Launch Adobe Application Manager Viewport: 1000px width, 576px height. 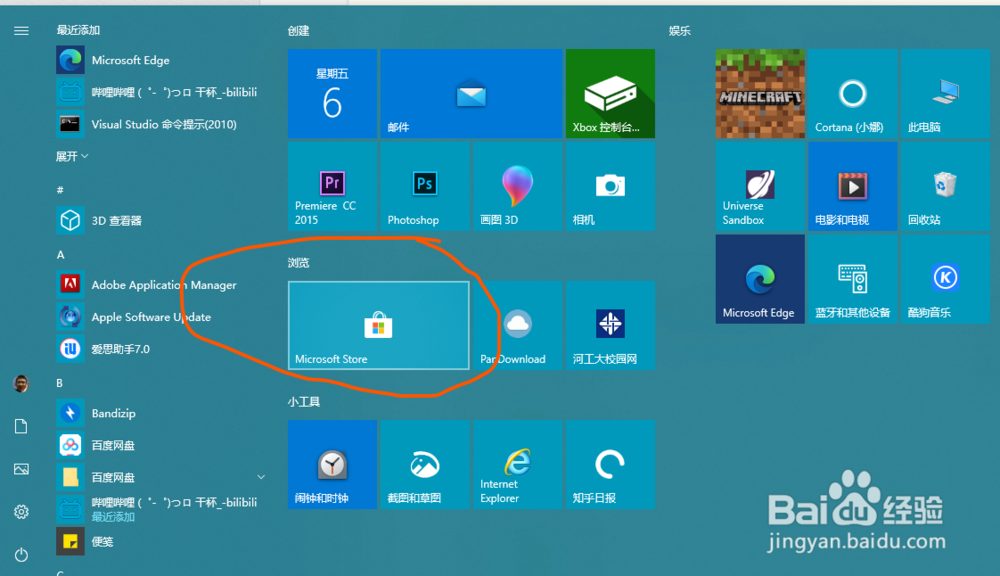pos(161,284)
